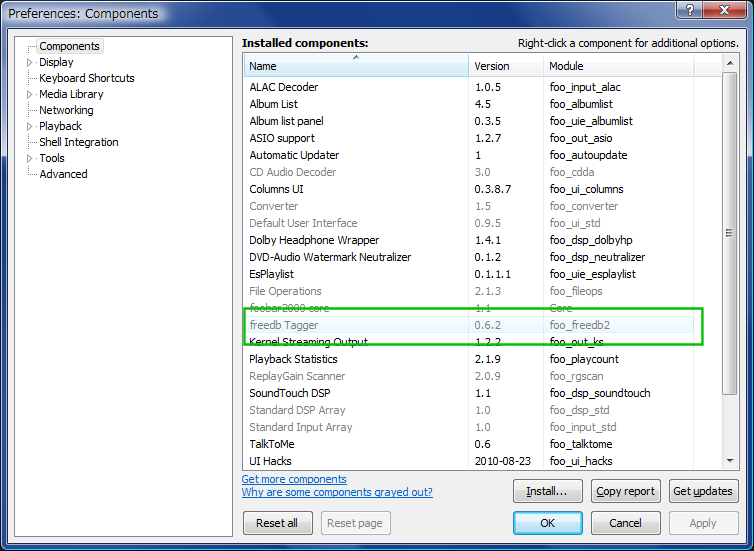Open the Advanced preferences page
The width and height of the screenshot is (754, 551).
click(x=63, y=174)
